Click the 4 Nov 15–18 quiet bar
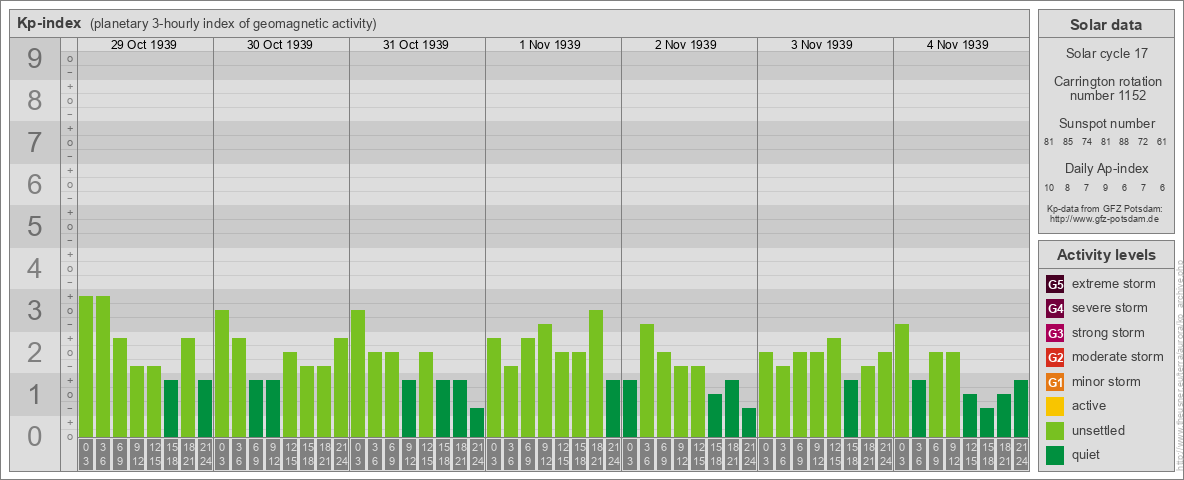This screenshot has width=1184, height=480. tap(987, 423)
